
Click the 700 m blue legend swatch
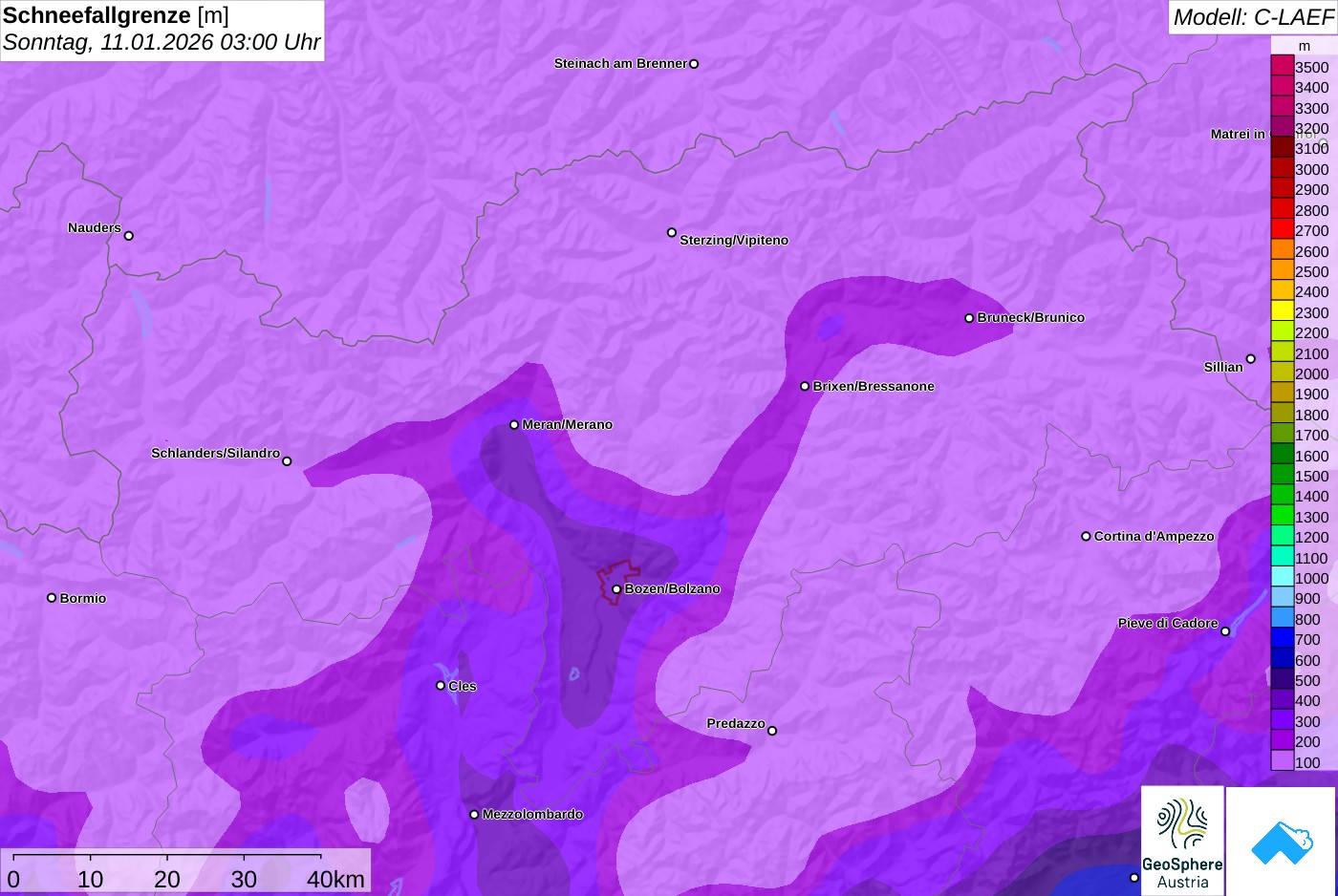tap(1282, 638)
